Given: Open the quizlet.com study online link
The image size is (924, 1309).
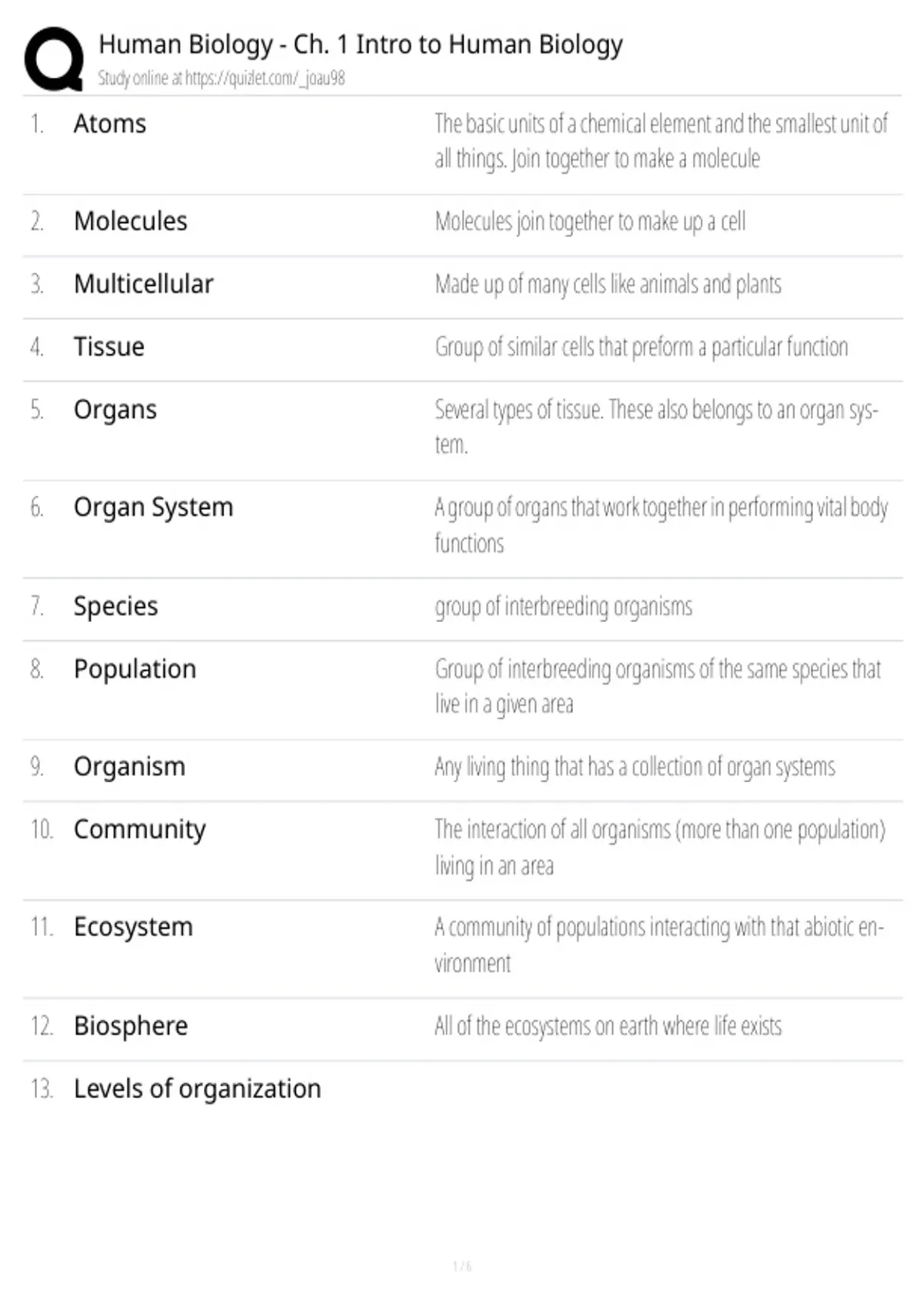Looking at the screenshot, I should (x=221, y=78).
